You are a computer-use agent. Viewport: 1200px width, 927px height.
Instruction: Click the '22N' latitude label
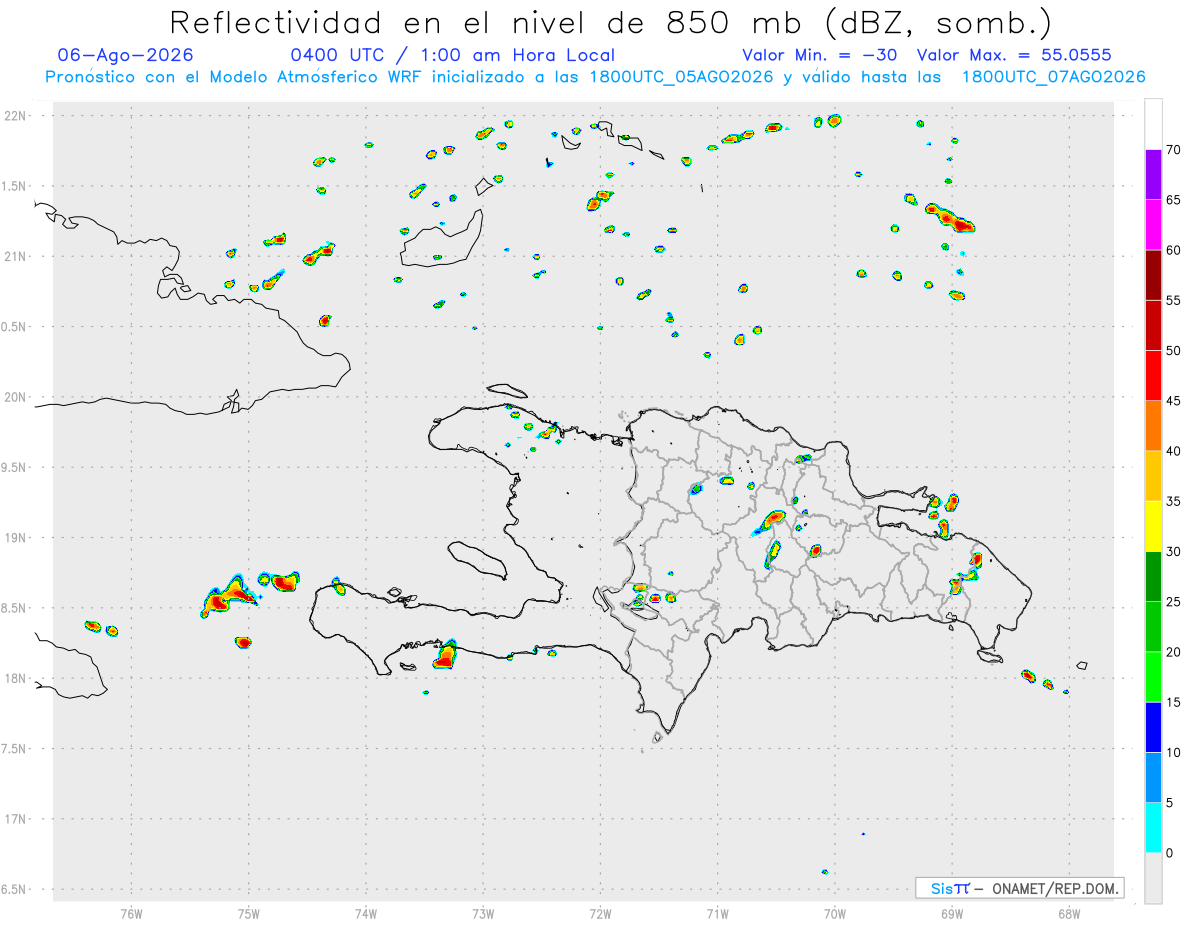click(x=17, y=116)
